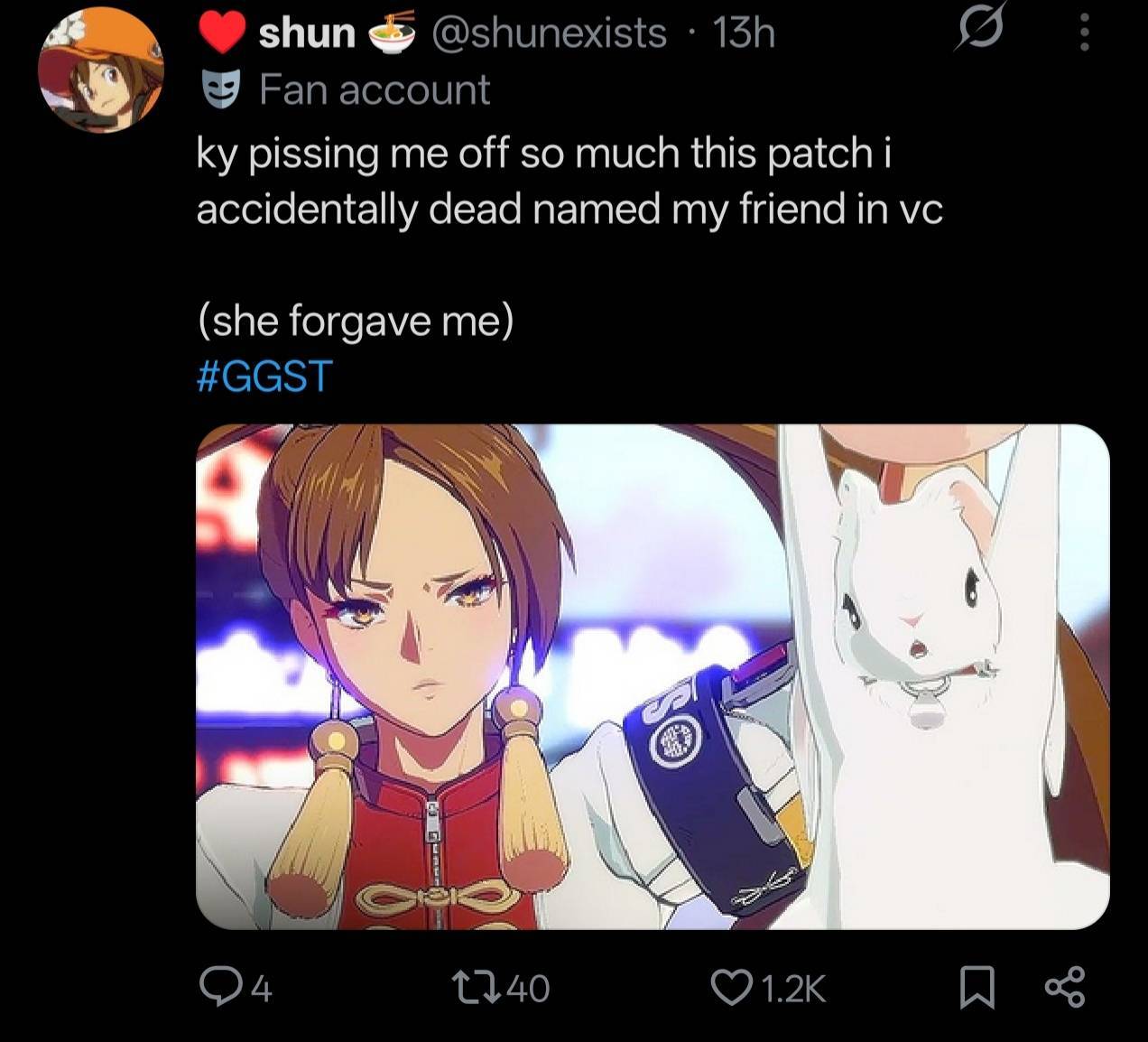1148x1042 pixels.
Task: Tap the Fan account mask icon
Action: (x=221, y=90)
